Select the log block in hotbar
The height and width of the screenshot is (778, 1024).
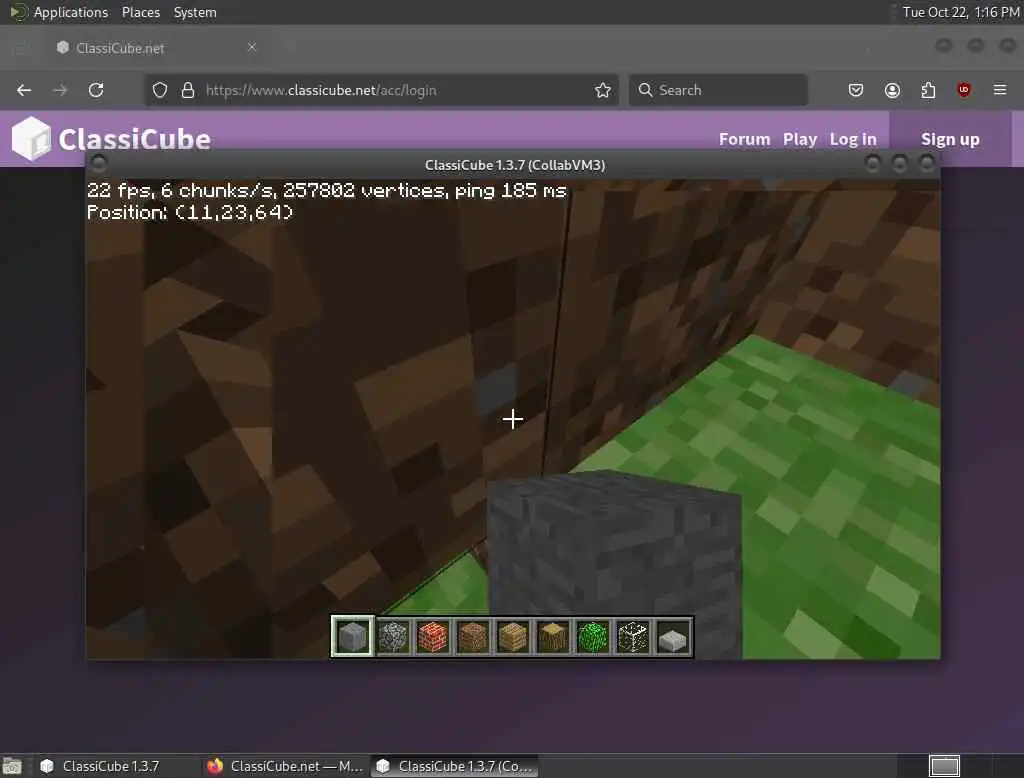coord(552,636)
